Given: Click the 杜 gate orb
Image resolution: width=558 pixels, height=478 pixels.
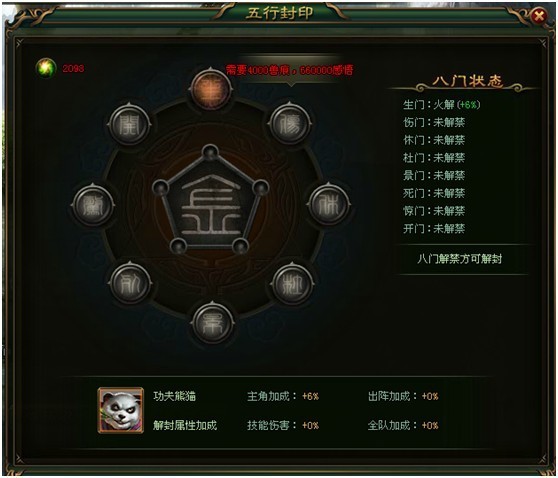Looking at the screenshot, I should pos(292,284).
